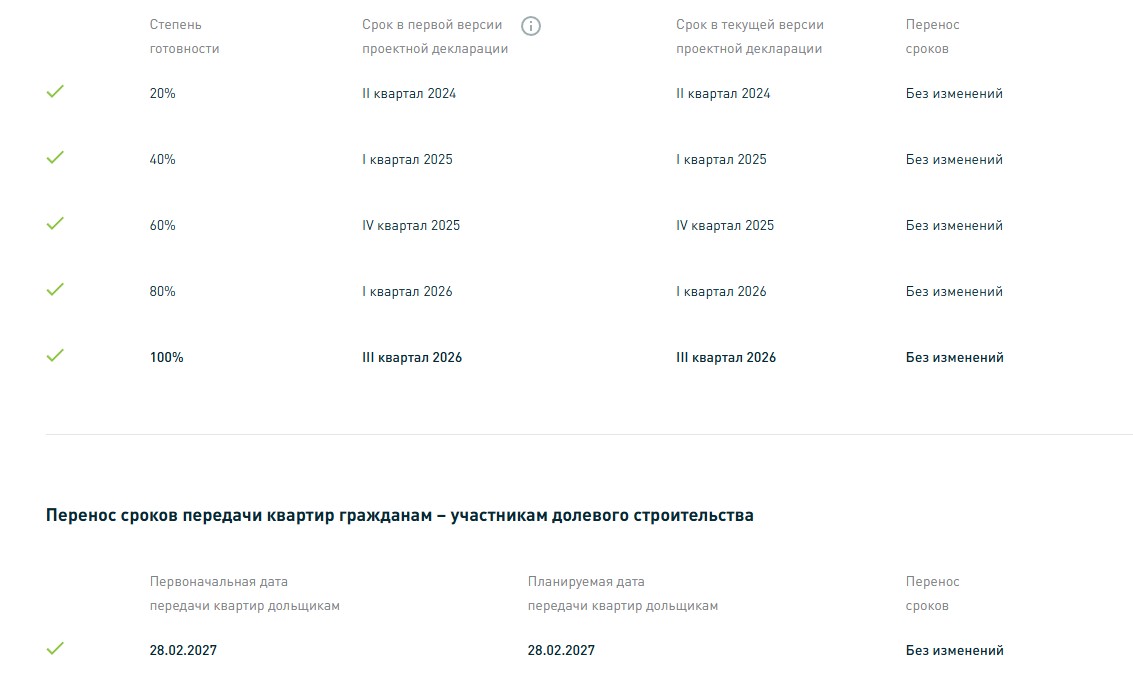The height and width of the screenshot is (685, 1133).
Task: Click the "Срок в текущей версии" column header
Action: tap(749, 37)
